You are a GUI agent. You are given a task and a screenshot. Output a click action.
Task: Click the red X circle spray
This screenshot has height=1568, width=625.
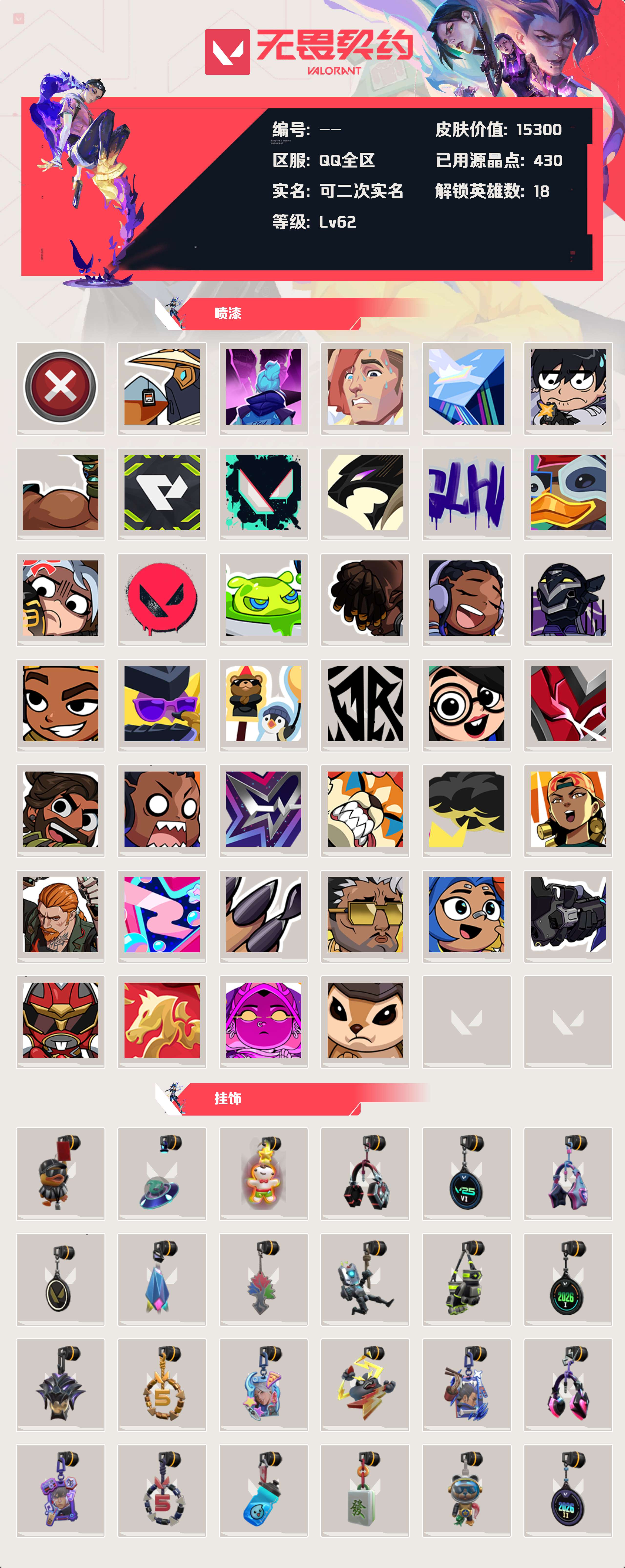(x=60, y=387)
